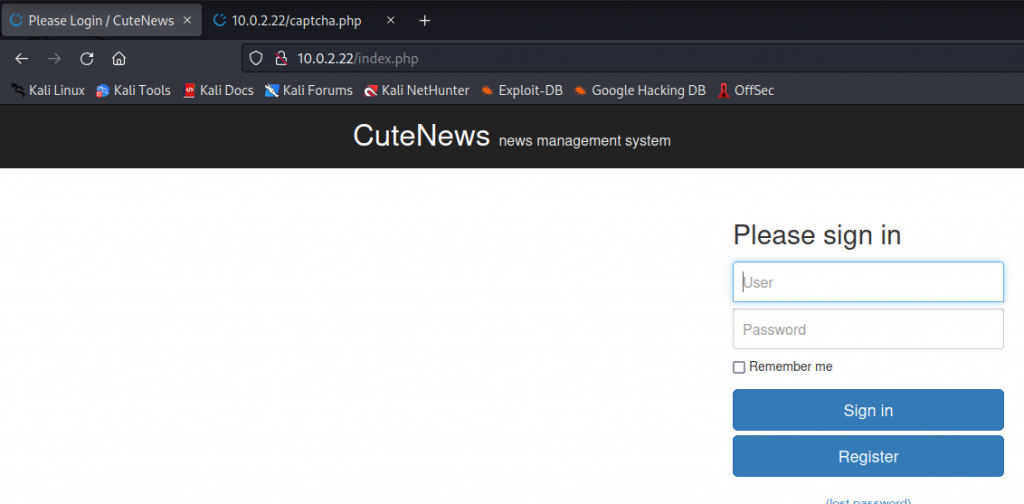Click the Register button
This screenshot has width=1024, height=504.
pos(868,456)
